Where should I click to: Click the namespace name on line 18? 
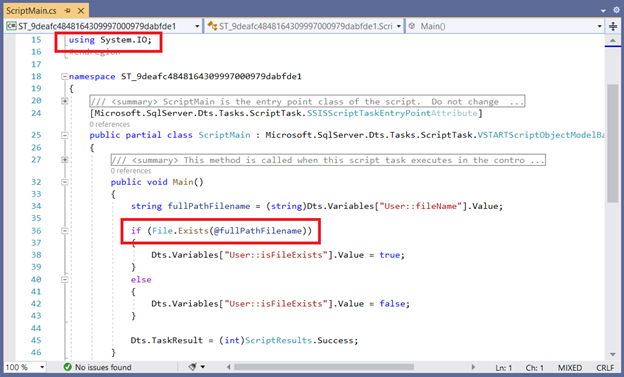click(211, 76)
